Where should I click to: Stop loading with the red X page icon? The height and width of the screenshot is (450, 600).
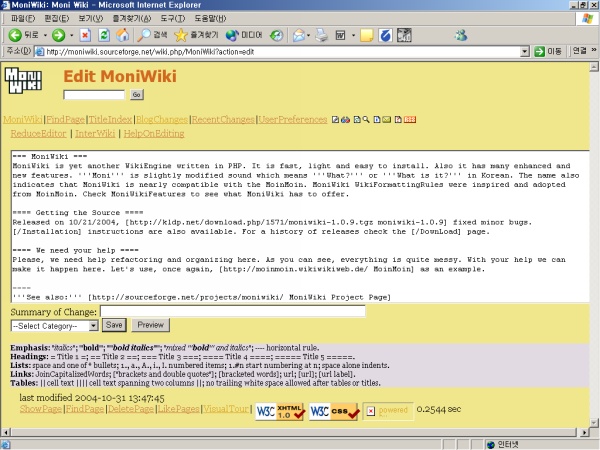[x=85, y=35]
